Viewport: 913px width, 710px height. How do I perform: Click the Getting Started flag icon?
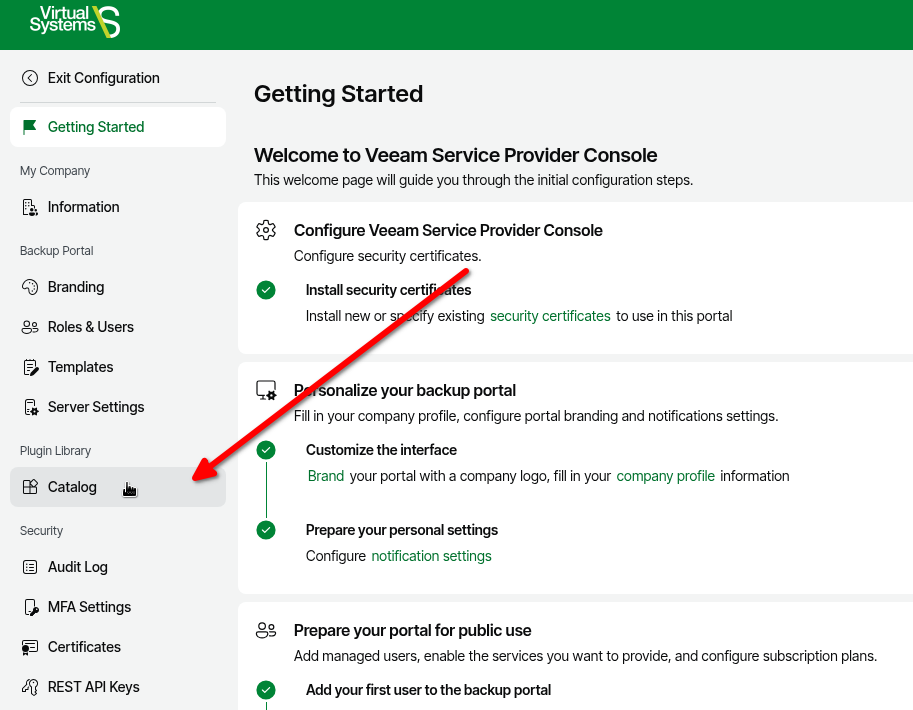pyautogui.click(x=30, y=127)
